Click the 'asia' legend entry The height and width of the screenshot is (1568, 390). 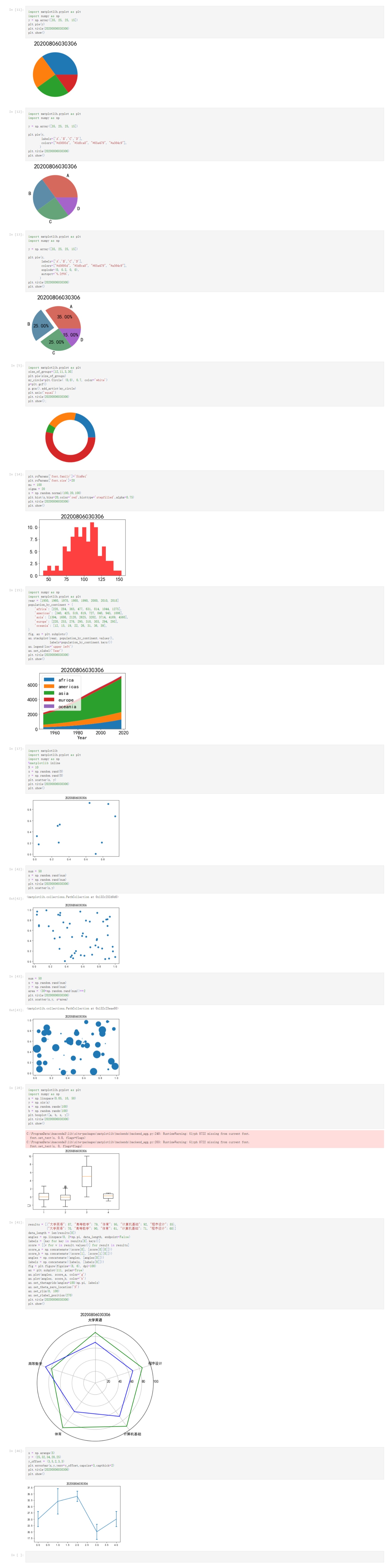tap(63, 693)
